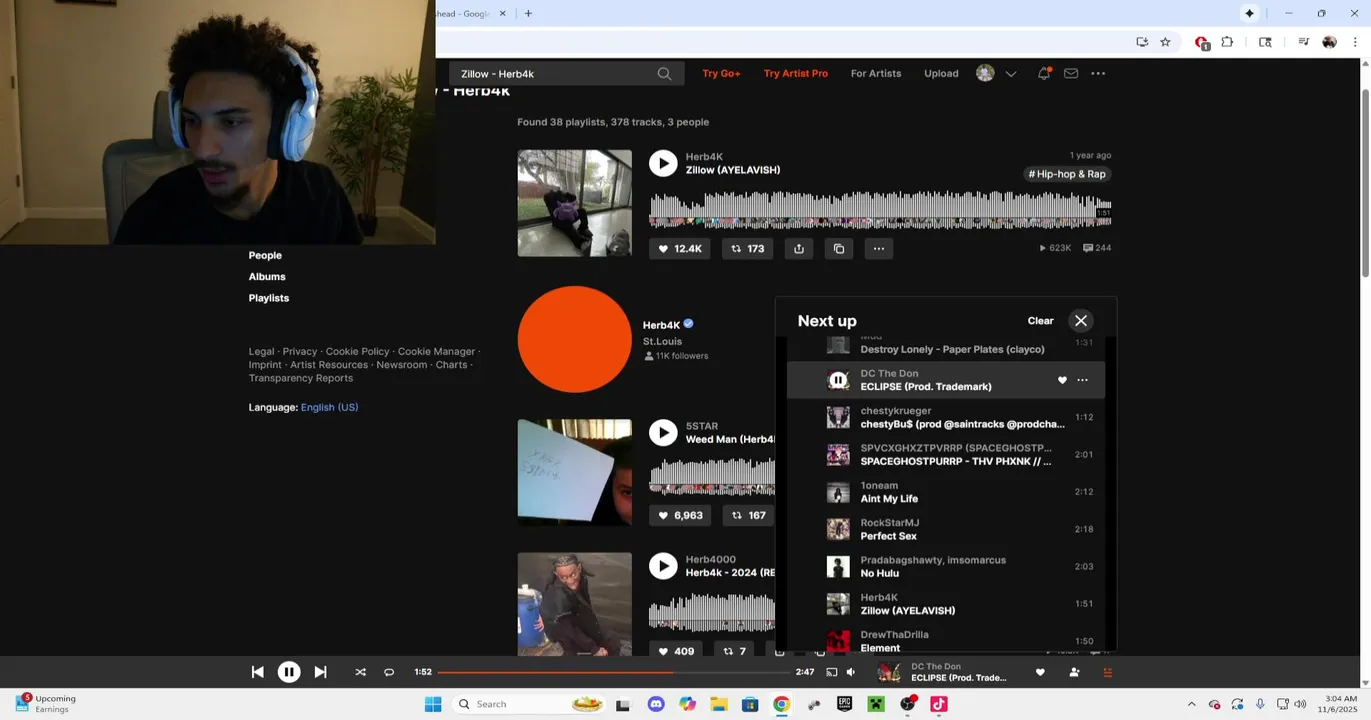Open the Chrome extensions puzzle icon
This screenshot has height=720, width=1371.
tap(1227, 42)
